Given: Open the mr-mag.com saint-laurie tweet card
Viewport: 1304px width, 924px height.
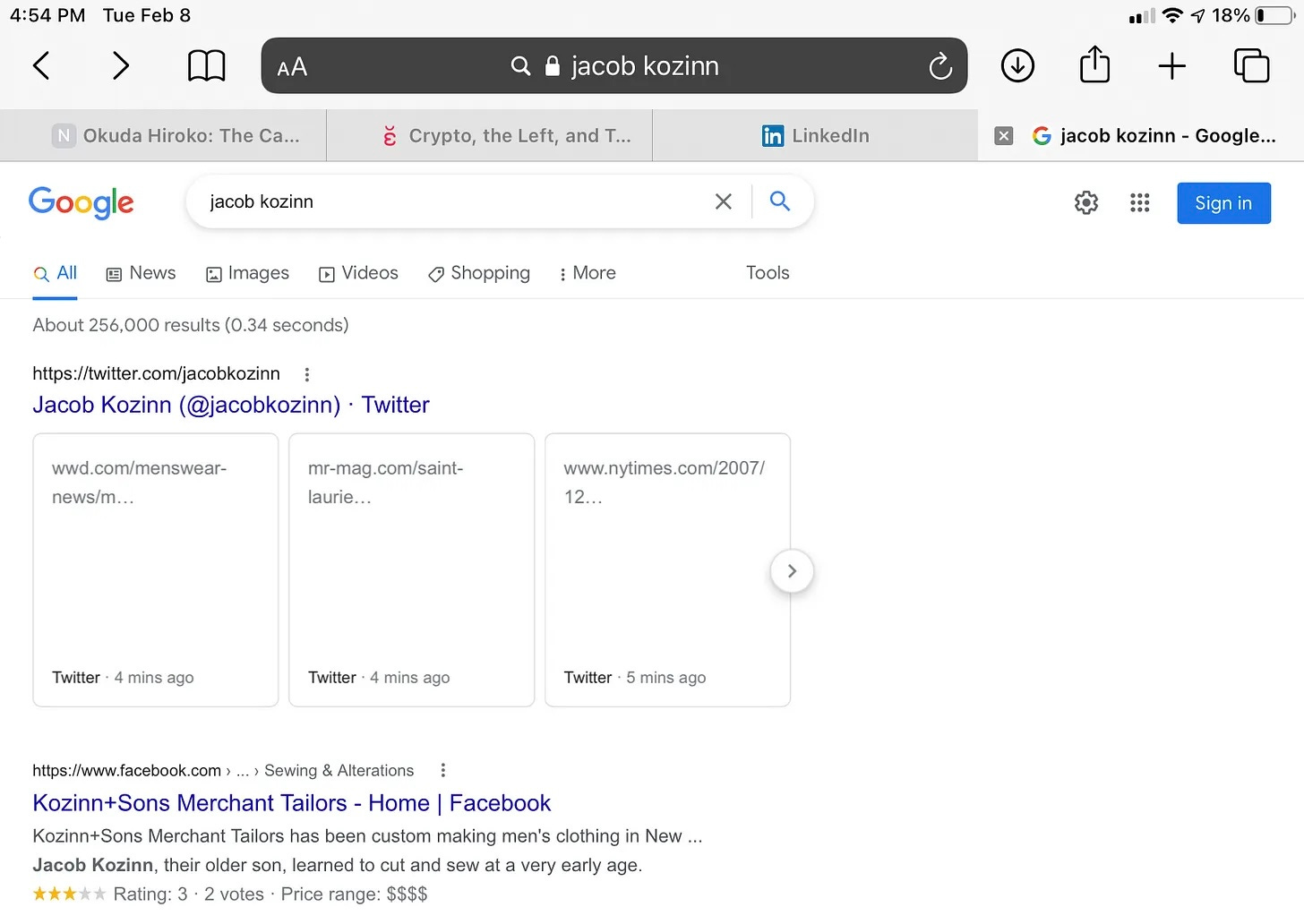Looking at the screenshot, I should pos(412,570).
